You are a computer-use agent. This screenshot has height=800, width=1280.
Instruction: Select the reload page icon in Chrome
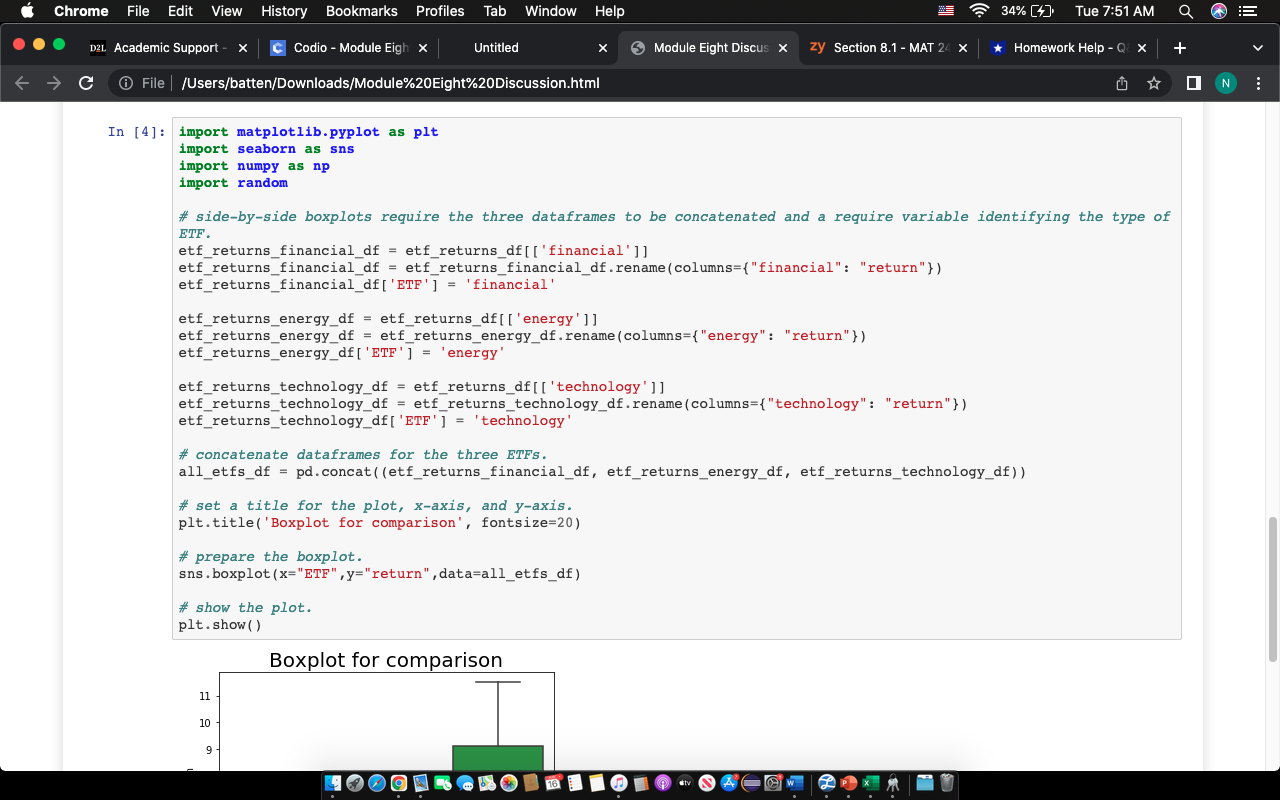[85, 83]
